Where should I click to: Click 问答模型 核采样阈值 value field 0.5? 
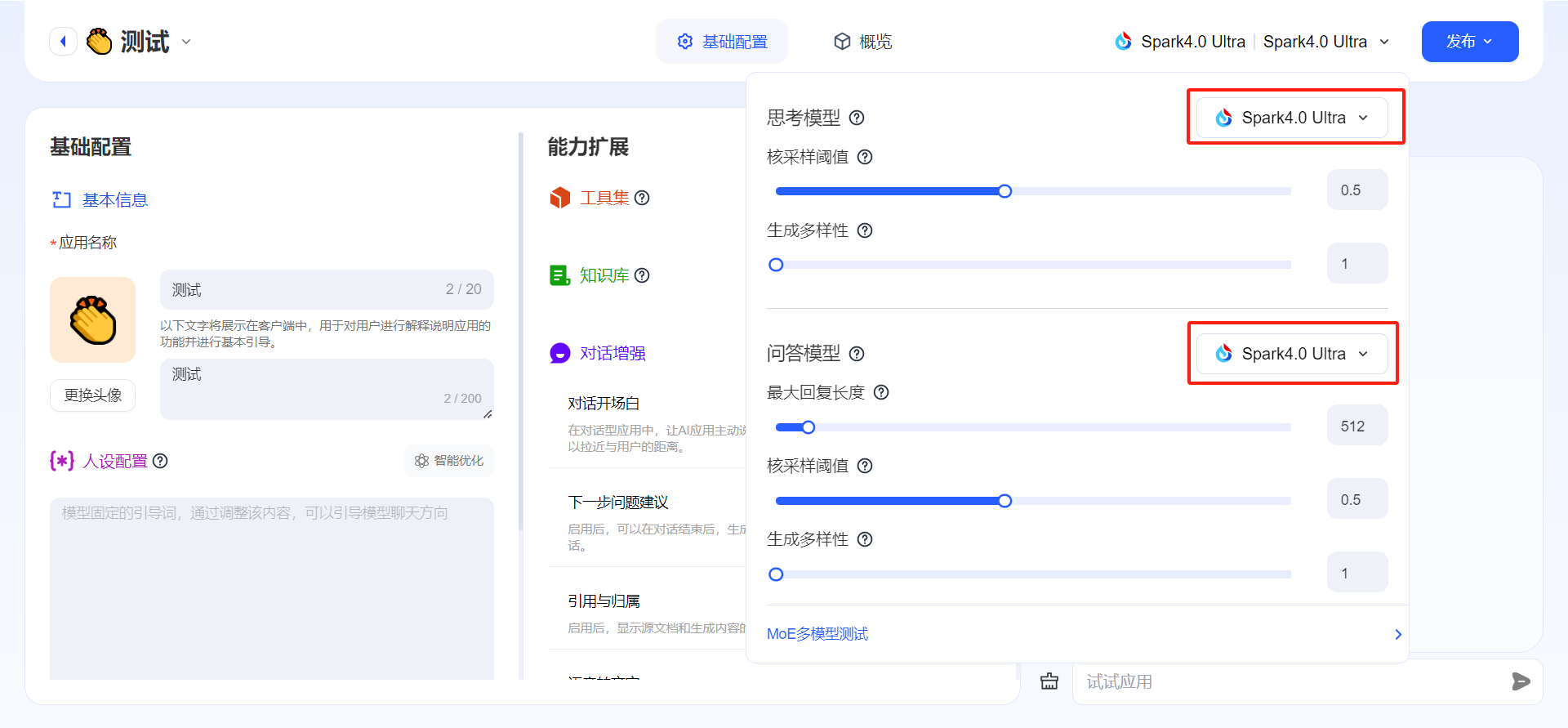click(1357, 499)
